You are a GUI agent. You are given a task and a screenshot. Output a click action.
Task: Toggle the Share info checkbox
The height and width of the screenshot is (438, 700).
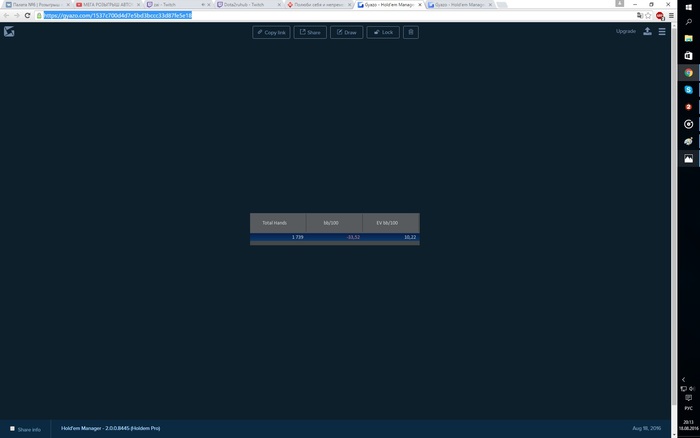coord(12,429)
